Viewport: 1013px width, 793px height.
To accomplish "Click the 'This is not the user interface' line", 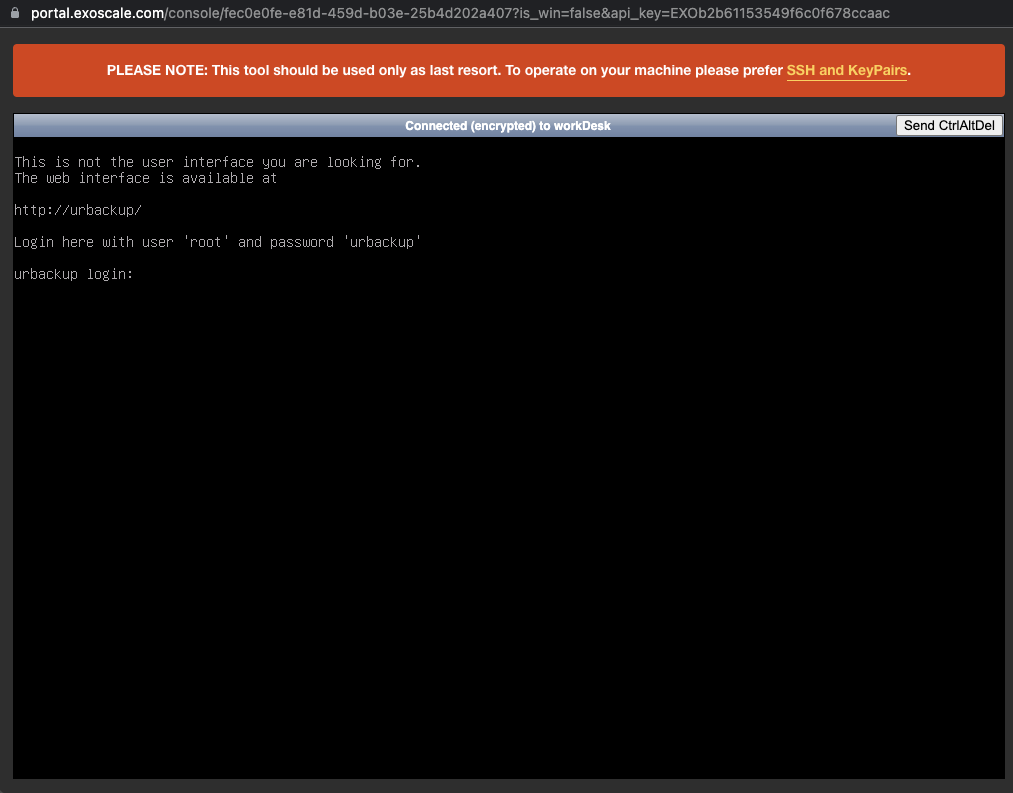I will coord(217,162).
